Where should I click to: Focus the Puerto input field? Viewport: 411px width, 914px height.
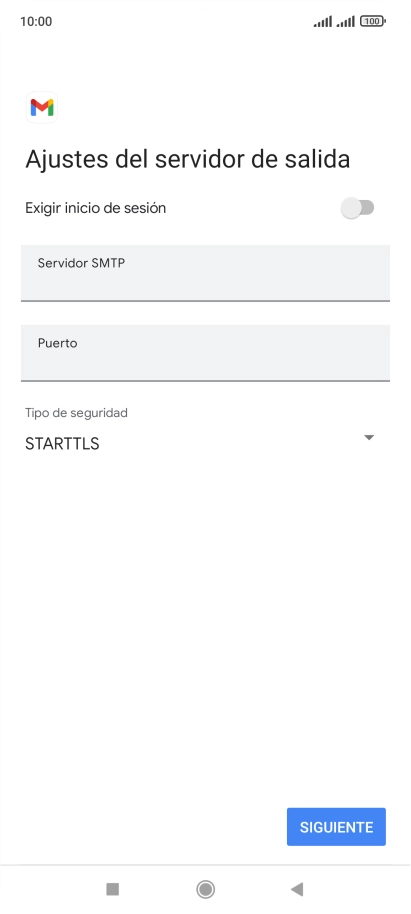(x=205, y=353)
